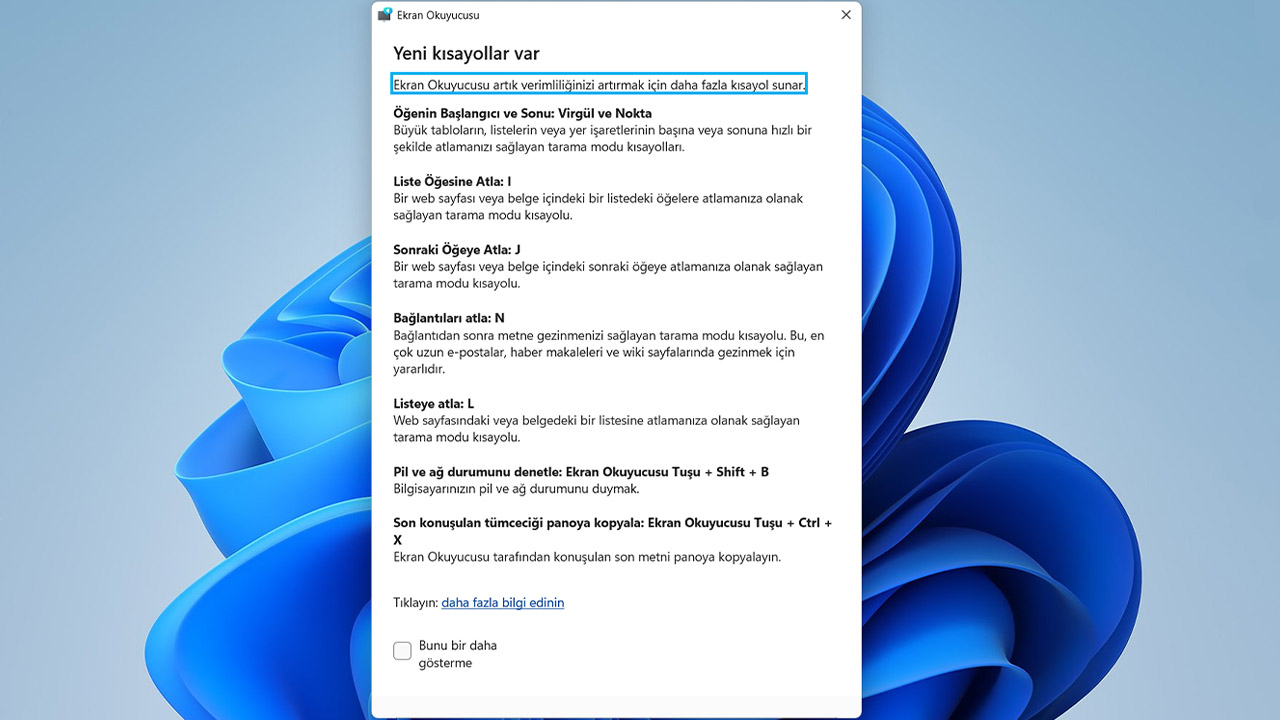
Task: Select the highlighted intro sentence about kısayol
Action: point(599,85)
